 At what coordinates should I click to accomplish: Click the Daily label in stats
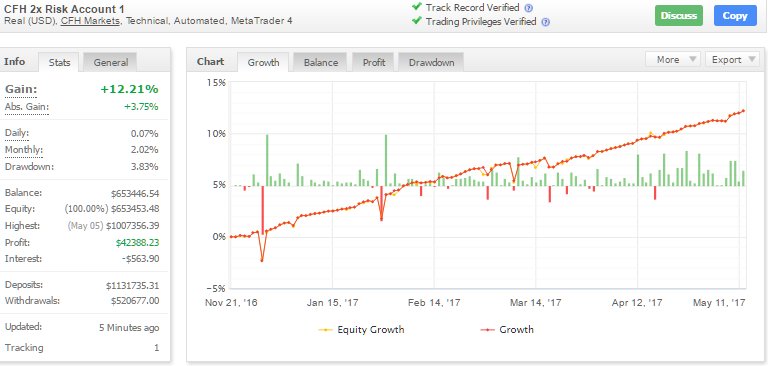pyautogui.click(x=17, y=133)
